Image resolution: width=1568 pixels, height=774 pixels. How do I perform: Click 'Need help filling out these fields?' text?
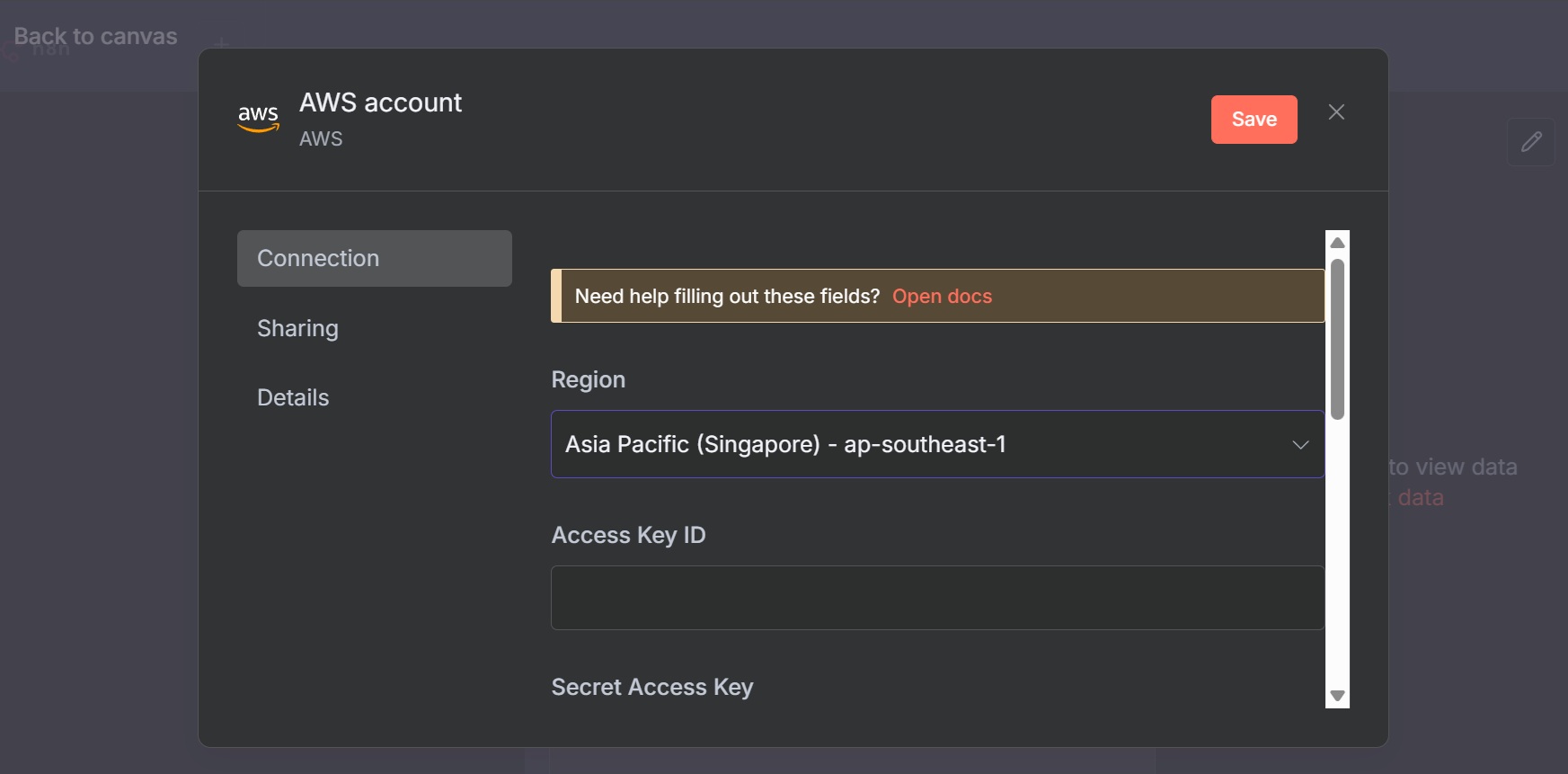(727, 297)
